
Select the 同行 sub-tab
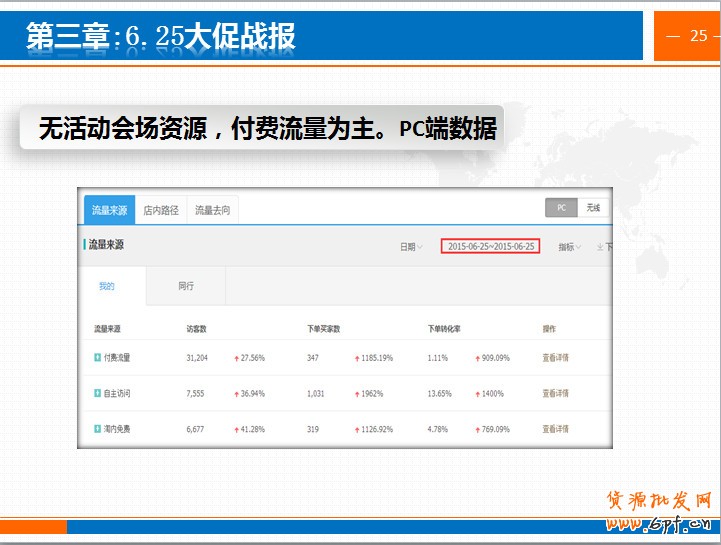pyautogui.click(x=186, y=286)
